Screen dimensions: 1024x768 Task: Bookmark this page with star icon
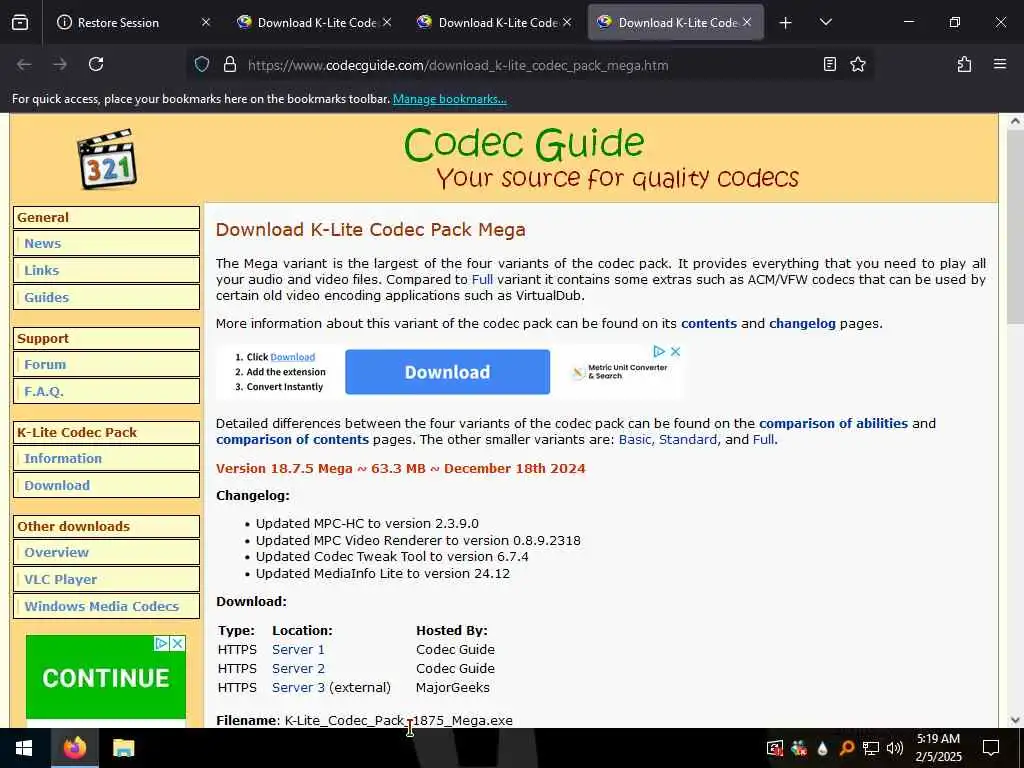click(x=857, y=64)
